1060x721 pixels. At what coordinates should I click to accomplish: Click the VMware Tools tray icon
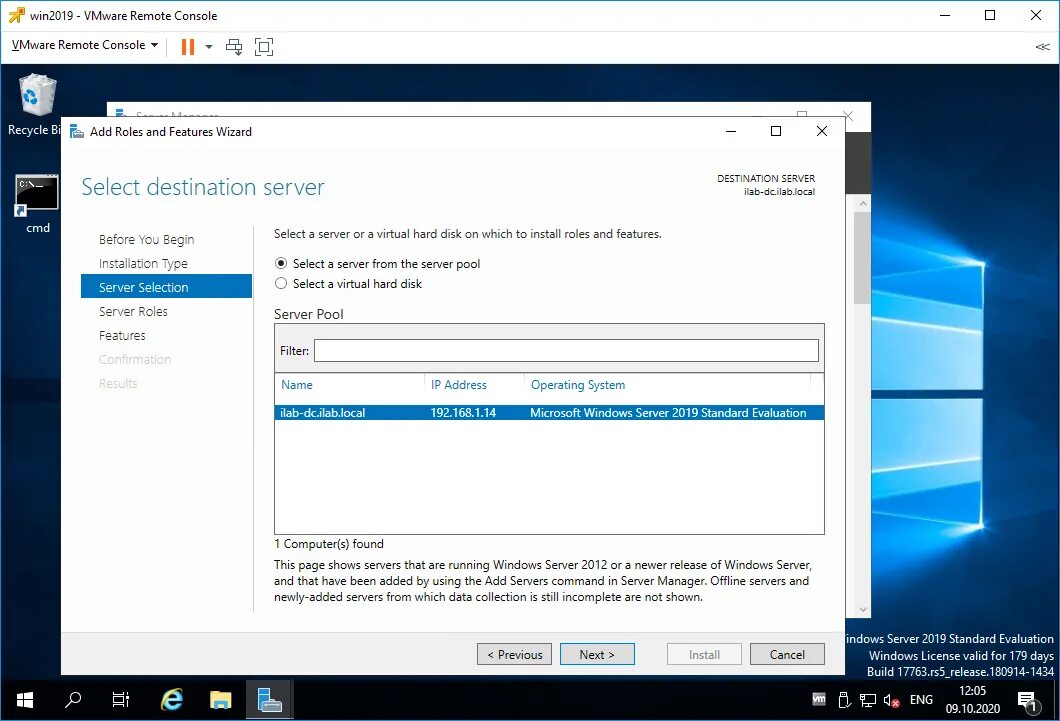[819, 699]
